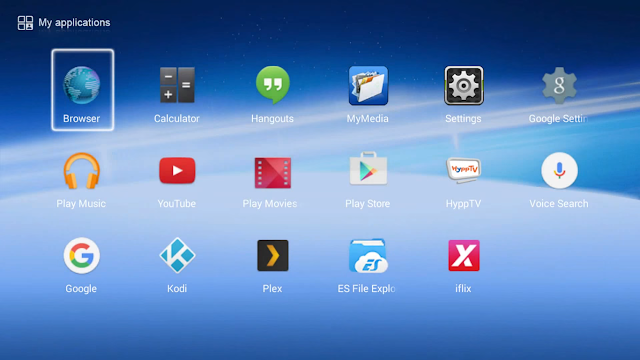Open the YouTube app
Screen dimensions: 640x360
[x=177, y=170]
